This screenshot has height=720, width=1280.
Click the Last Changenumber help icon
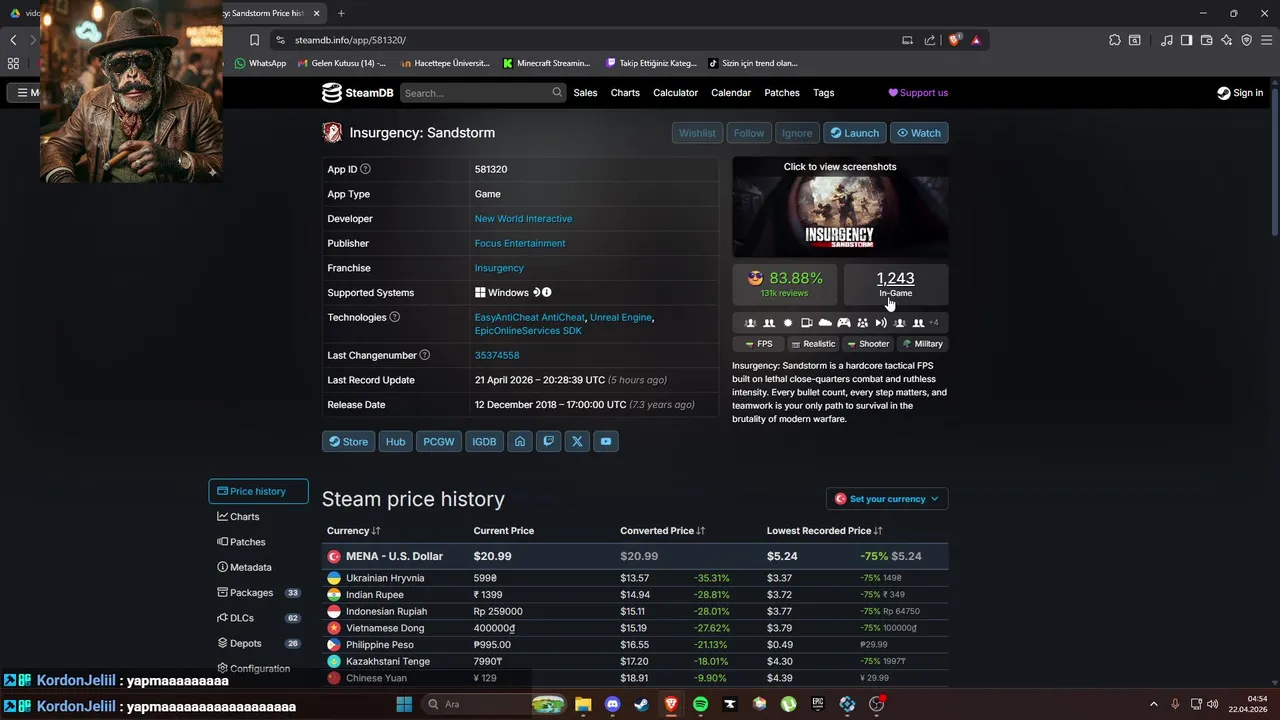click(425, 355)
